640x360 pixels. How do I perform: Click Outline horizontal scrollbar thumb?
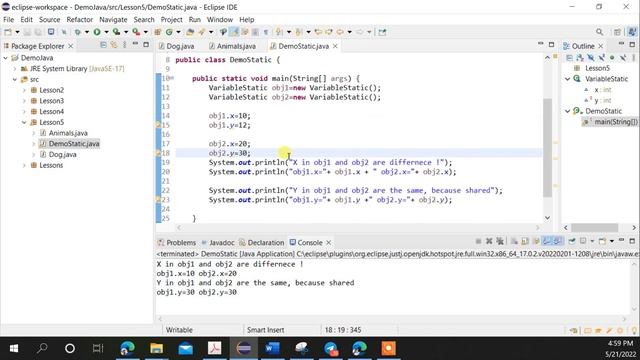[594, 228]
